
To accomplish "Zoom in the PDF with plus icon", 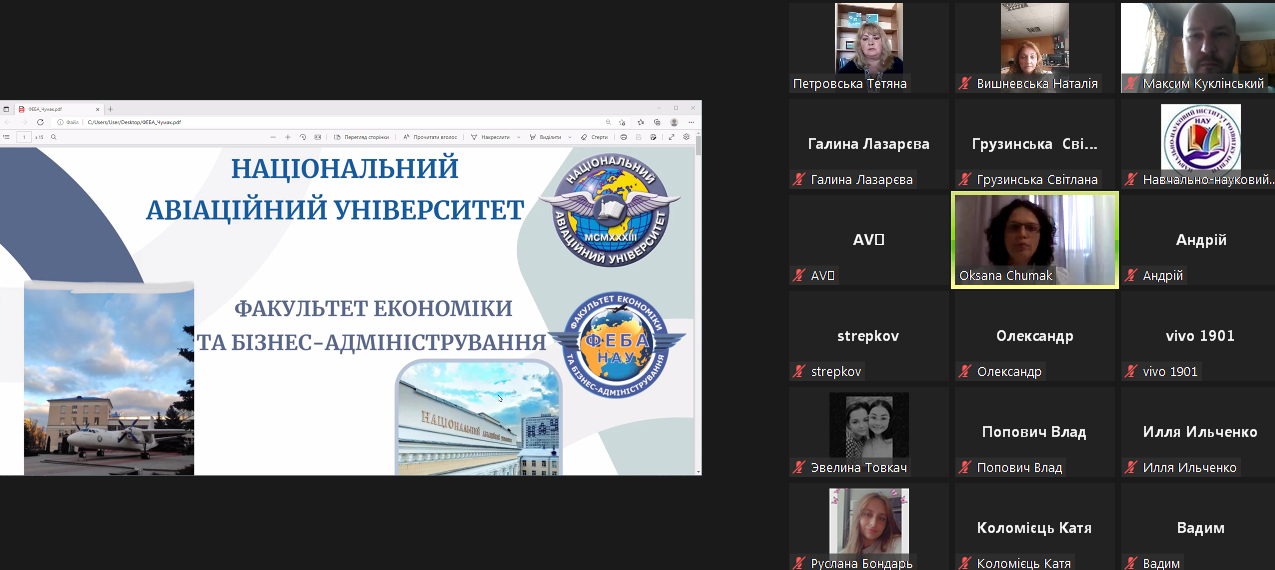I will pos(288,137).
